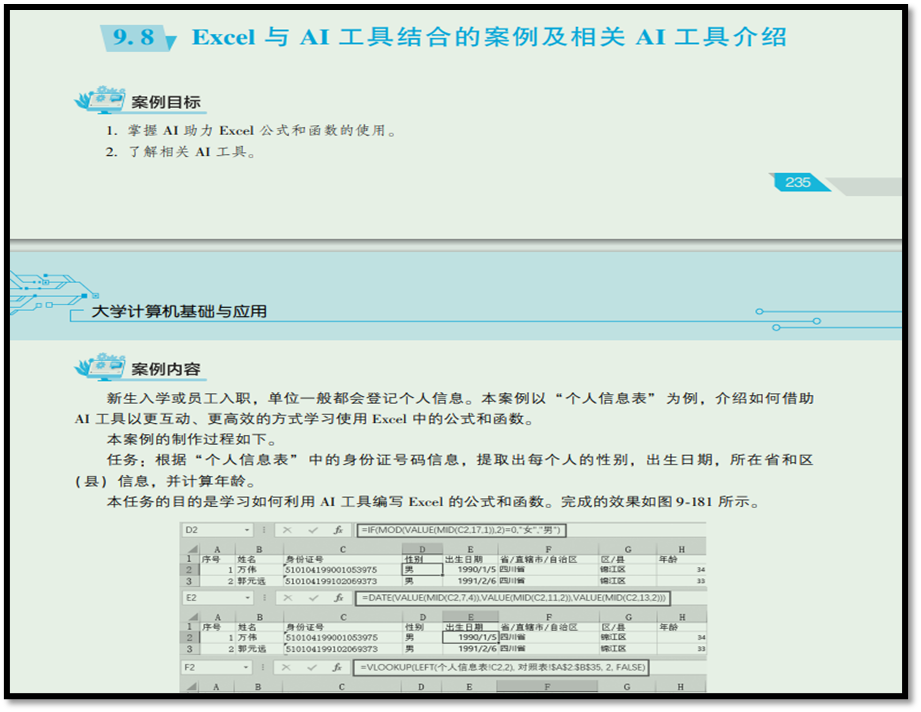
Task: Select column A header in the VLOOKUP formula sheet
Action: point(216,686)
